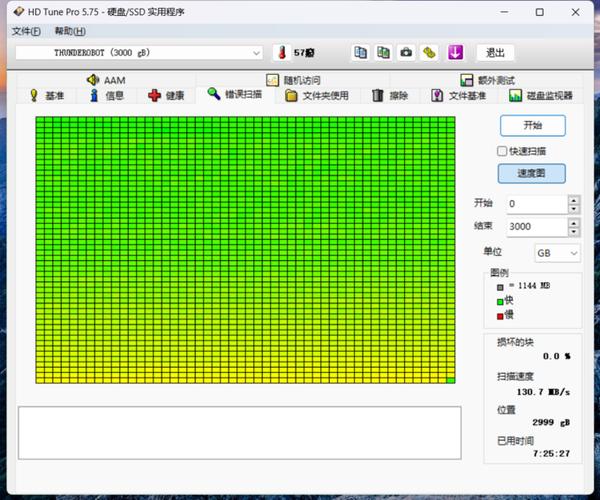Click the red 慢 legend swatch

(x=500, y=316)
